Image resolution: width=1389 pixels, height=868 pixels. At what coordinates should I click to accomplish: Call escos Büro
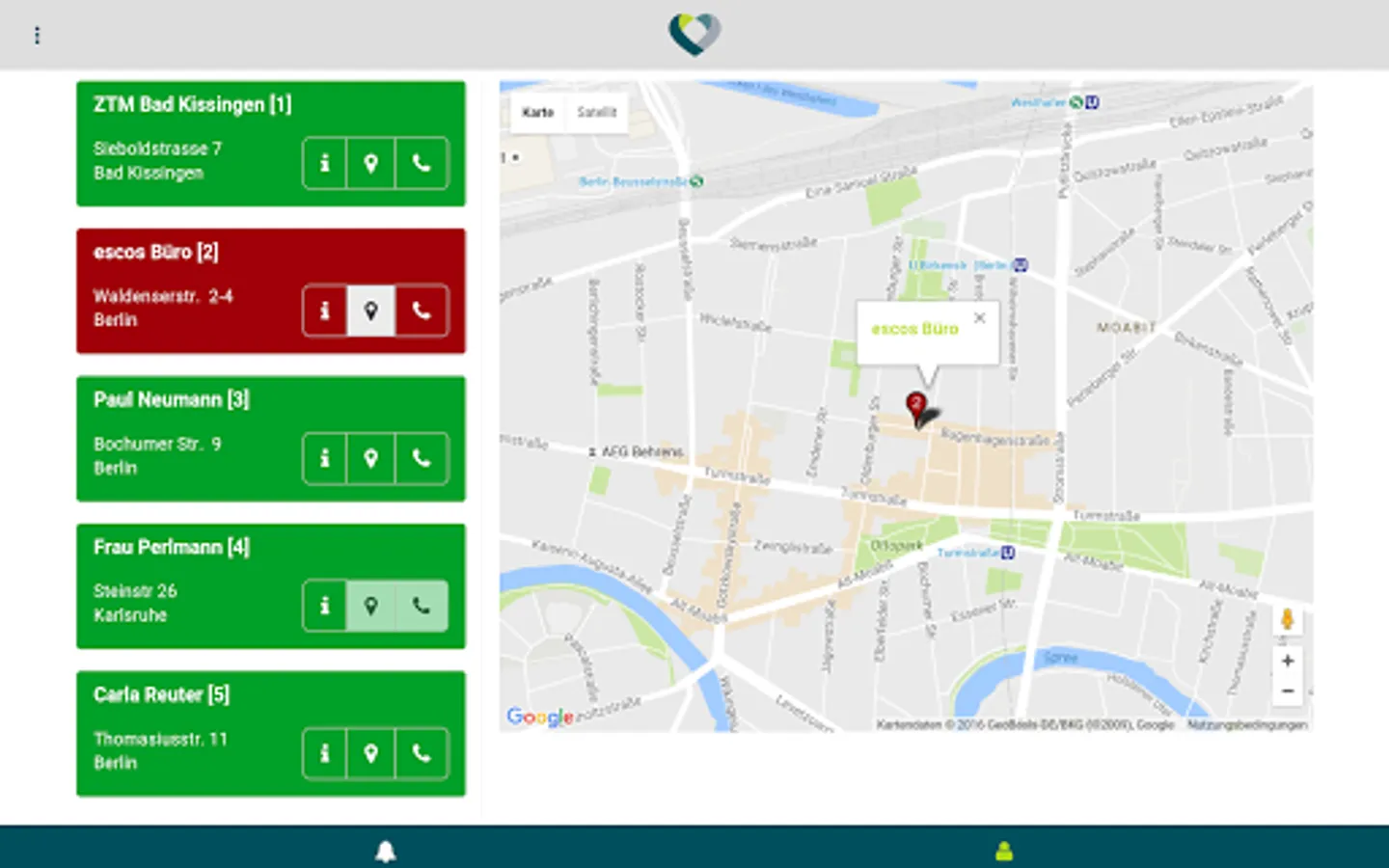tap(422, 311)
